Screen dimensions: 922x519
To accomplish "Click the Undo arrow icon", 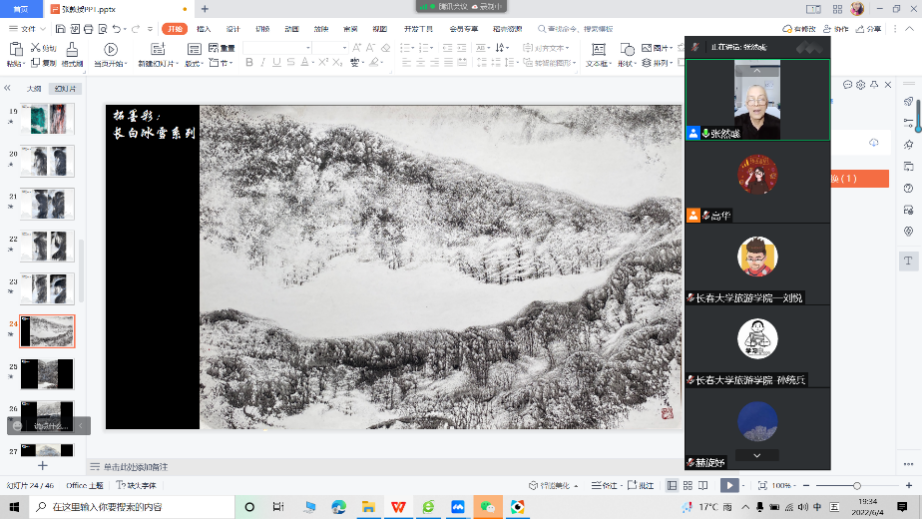I will (x=116, y=29).
